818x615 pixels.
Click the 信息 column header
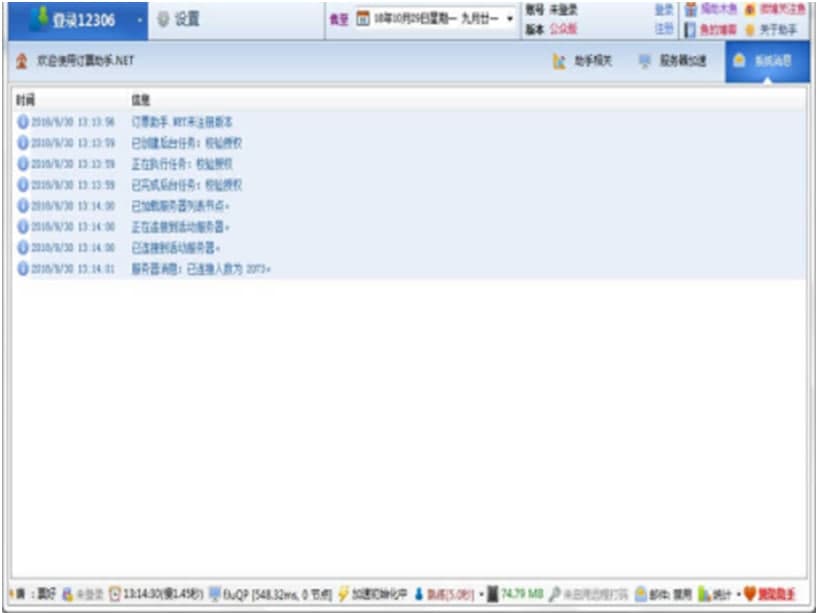click(x=141, y=100)
